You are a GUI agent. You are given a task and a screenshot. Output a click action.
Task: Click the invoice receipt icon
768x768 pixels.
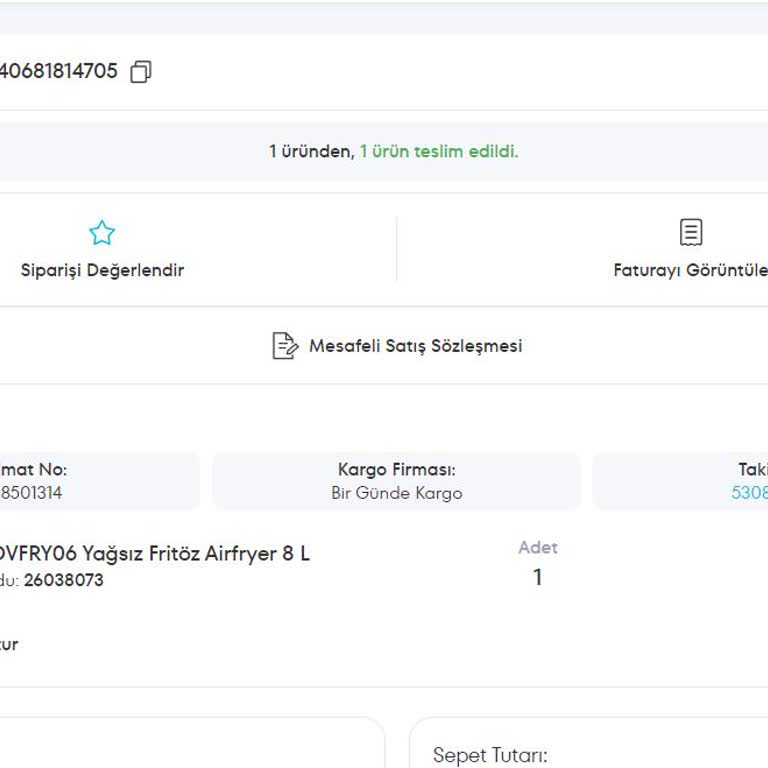pos(690,233)
